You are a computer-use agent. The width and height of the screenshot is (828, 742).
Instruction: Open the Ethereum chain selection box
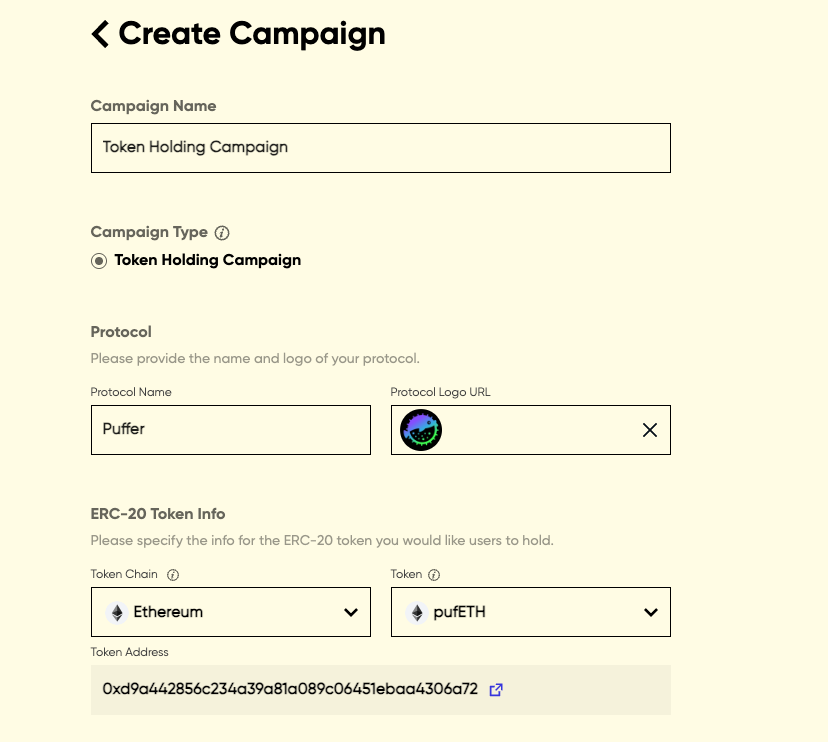coord(230,612)
